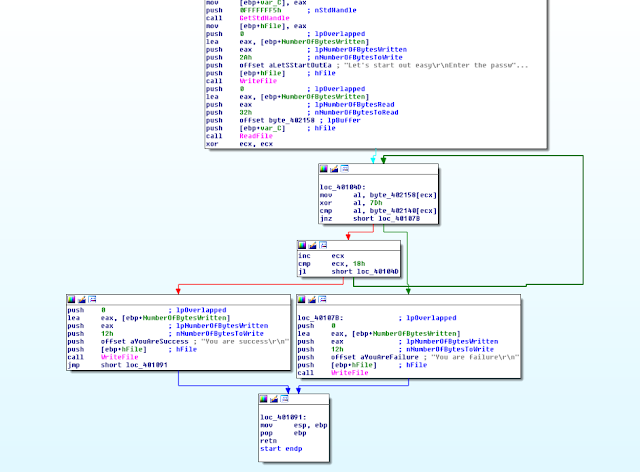The width and height of the screenshot is (640, 472).
Task: Click the ReadFile call
Action: point(256,136)
